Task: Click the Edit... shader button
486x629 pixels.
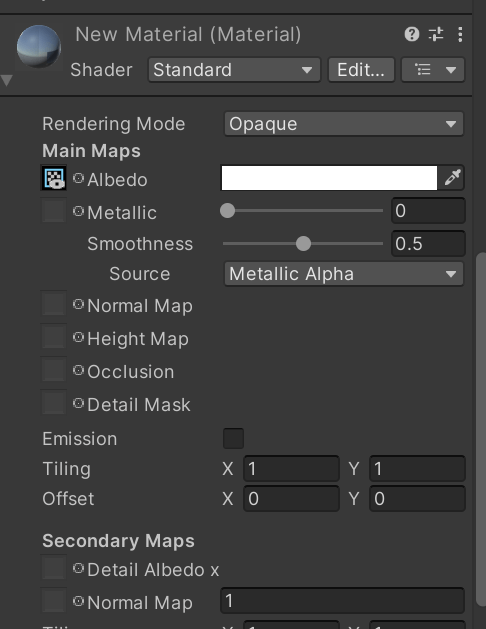Action: click(361, 70)
